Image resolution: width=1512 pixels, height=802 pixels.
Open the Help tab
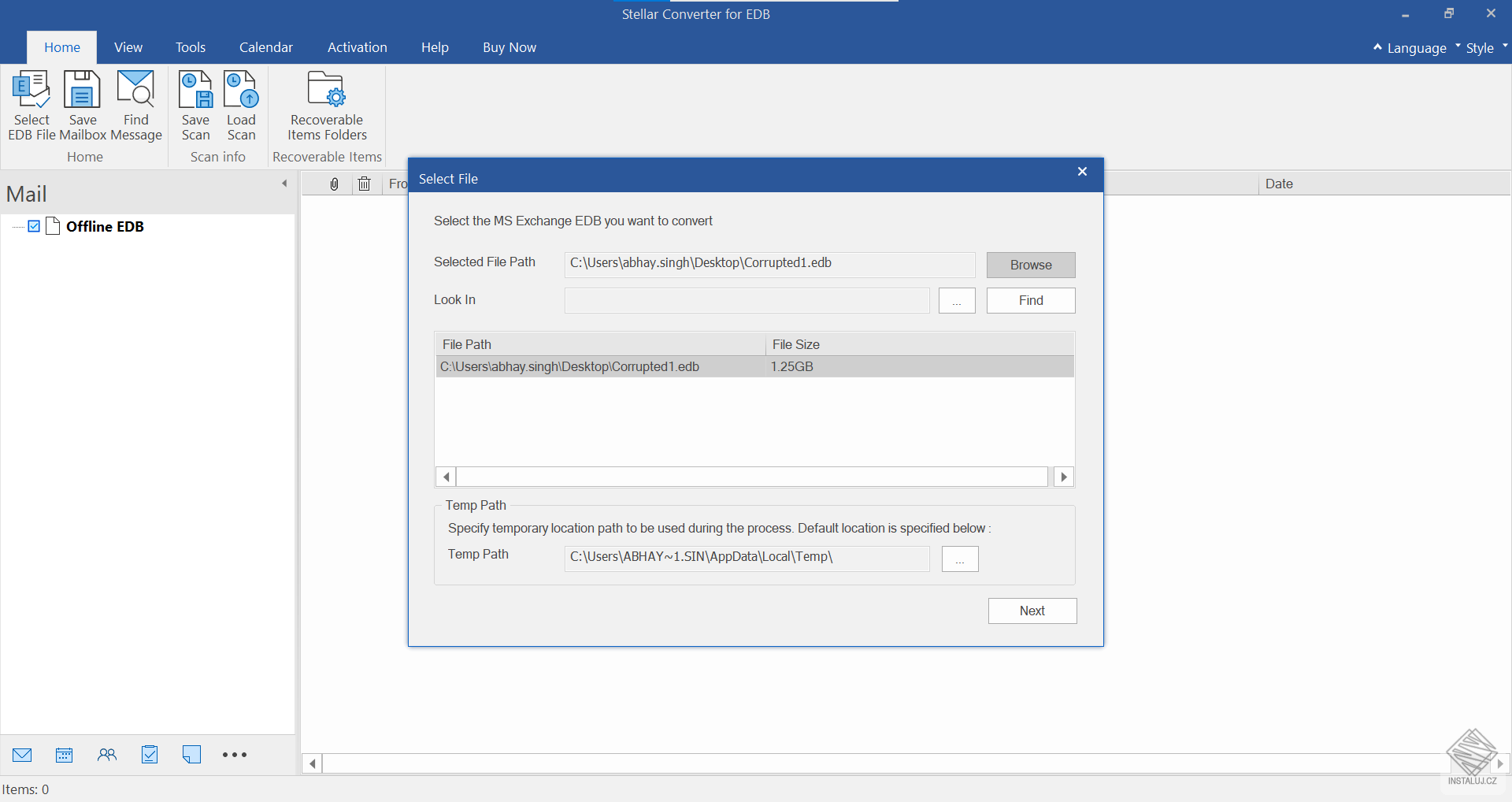click(x=435, y=47)
